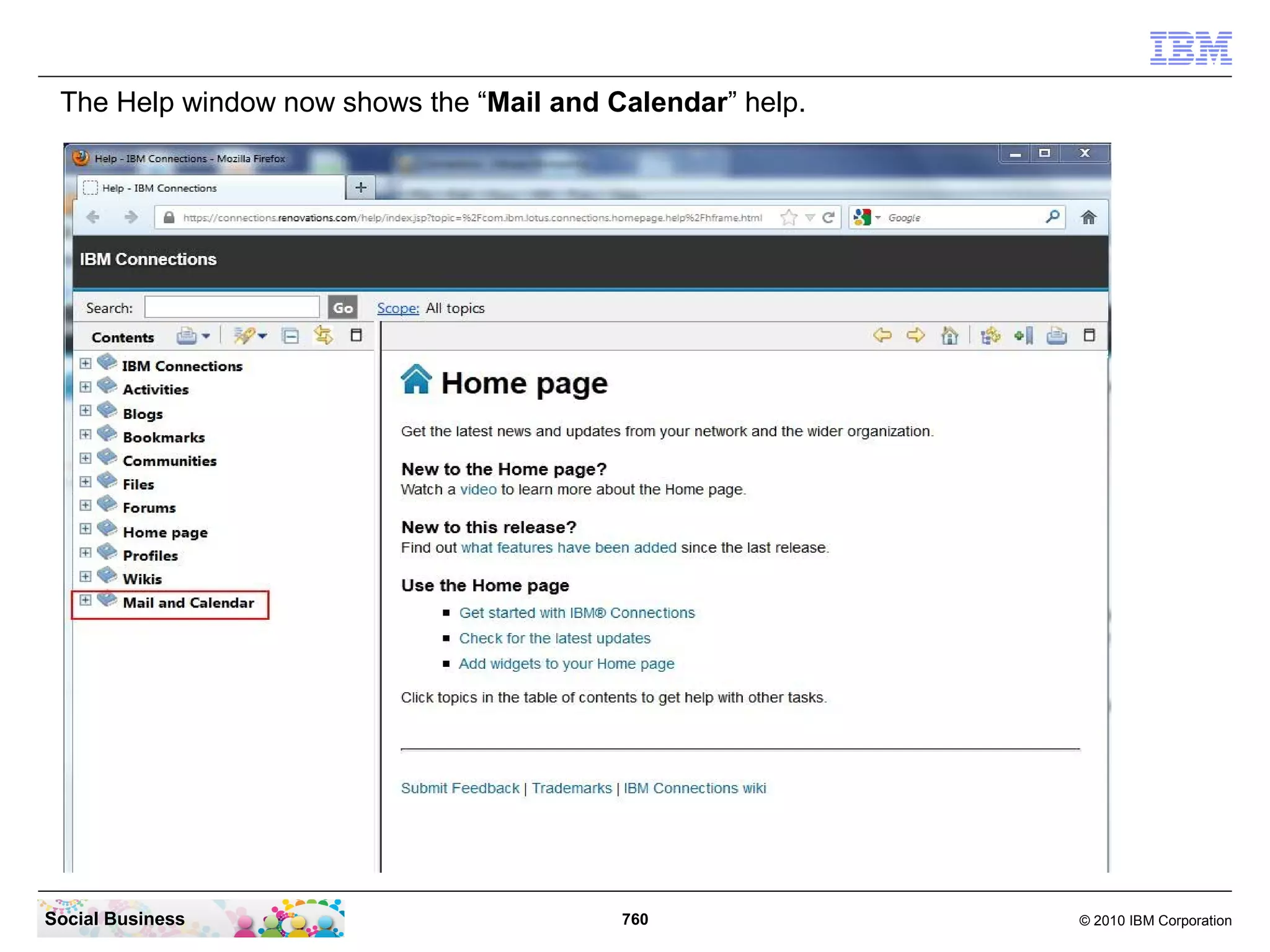Click the help Home icon in toolbar
Screen dimensions: 1270x952
coord(949,335)
